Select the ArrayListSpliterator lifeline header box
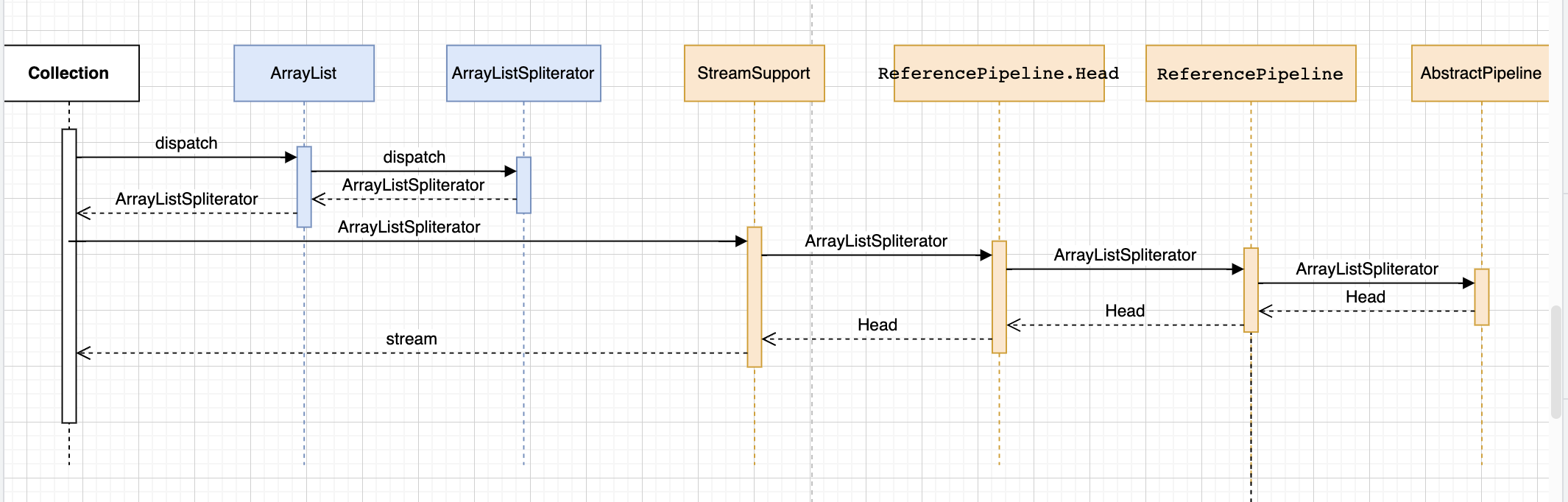Screen dimensions: 1568x502 click(x=523, y=74)
